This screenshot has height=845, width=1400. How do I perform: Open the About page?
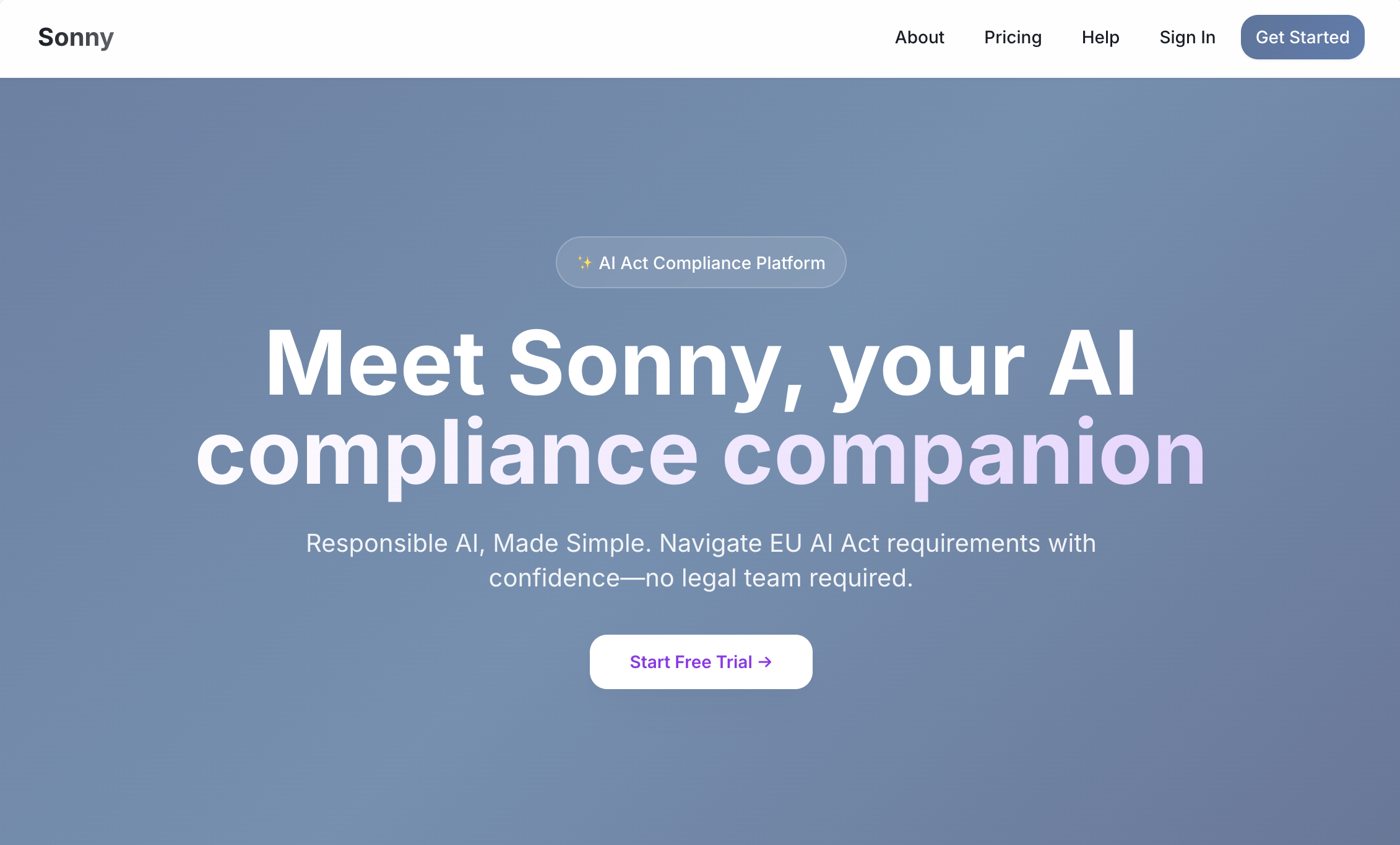(x=919, y=37)
